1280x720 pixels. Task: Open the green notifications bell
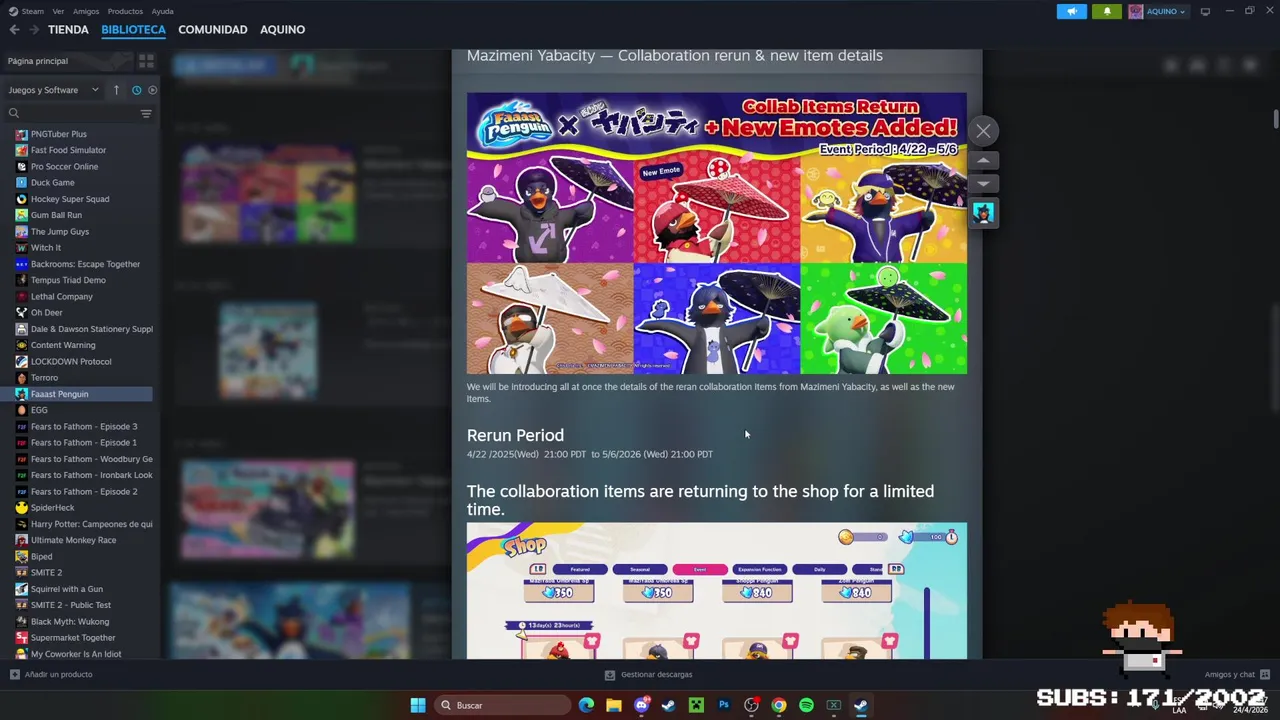[1107, 11]
